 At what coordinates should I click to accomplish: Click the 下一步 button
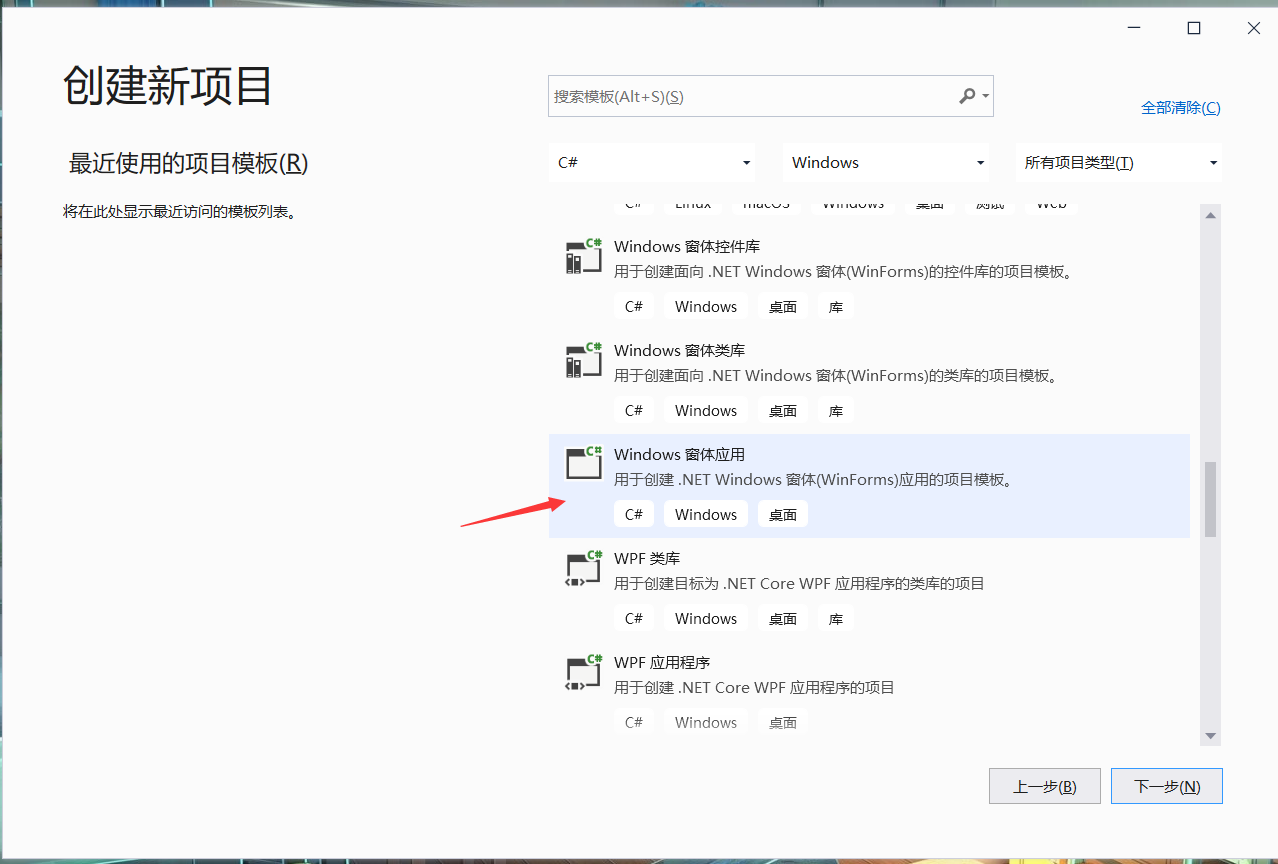click(x=1166, y=785)
